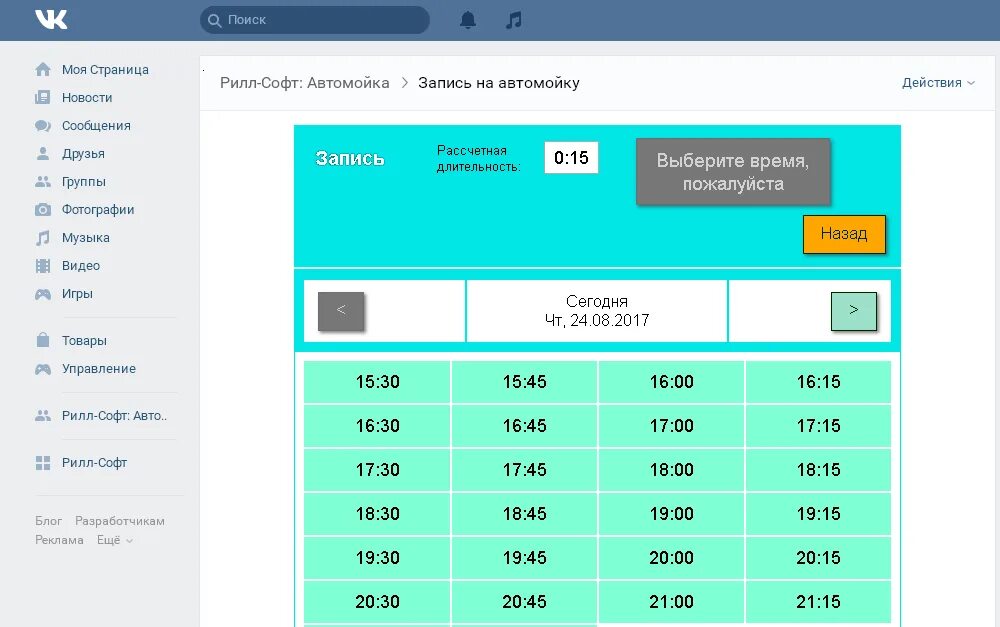Select the 18:00 time slot
The image size is (1000, 627).
[671, 469]
